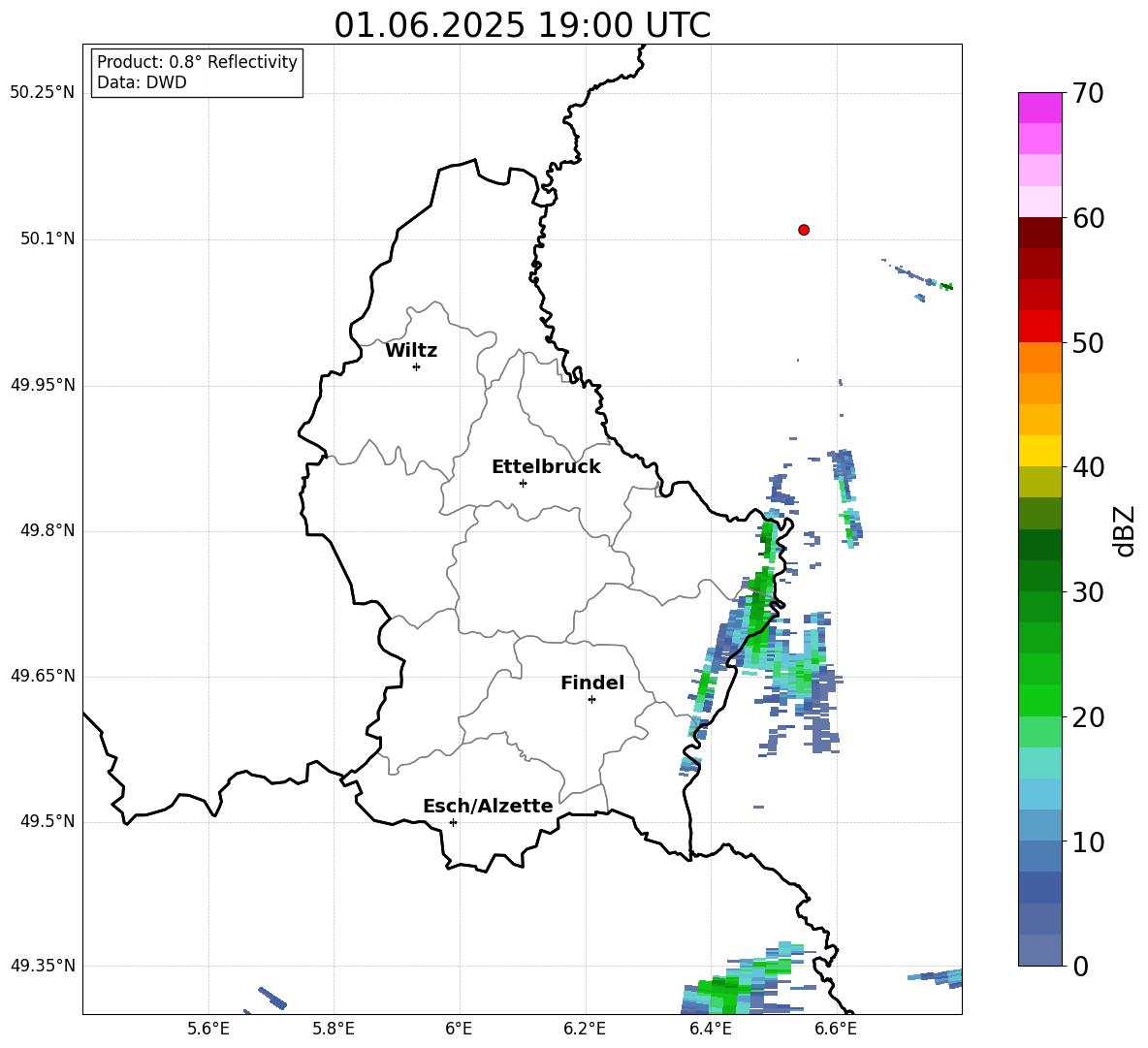Click the 49.8°N latitude label
This screenshot has height=1048, width=1148.
click(x=48, y=530)
